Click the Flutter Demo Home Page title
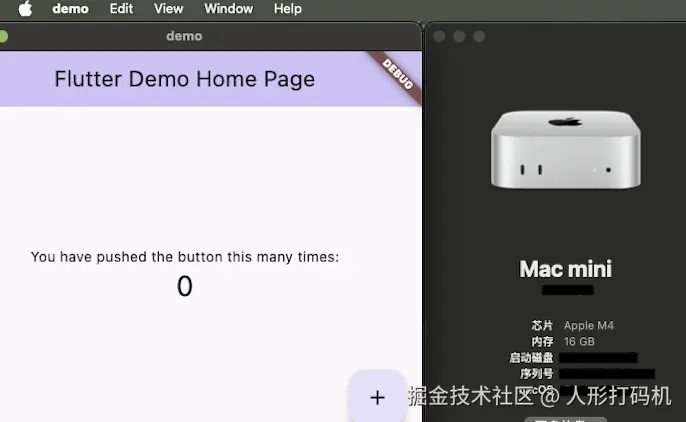686x422 pixels. [x=184, y=79]
